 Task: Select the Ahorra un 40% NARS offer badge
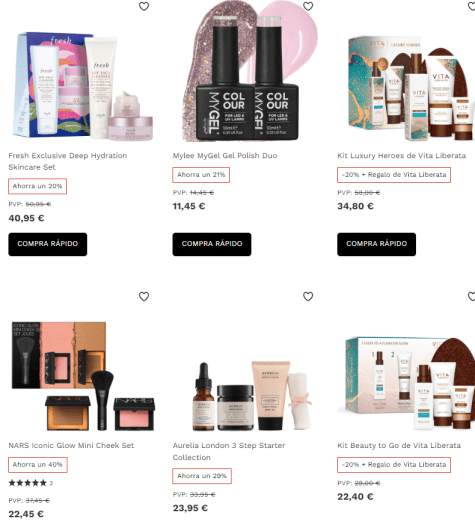[38, 465]
